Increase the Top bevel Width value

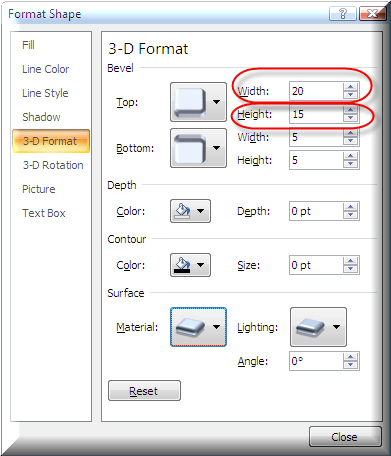pos(350,87)
